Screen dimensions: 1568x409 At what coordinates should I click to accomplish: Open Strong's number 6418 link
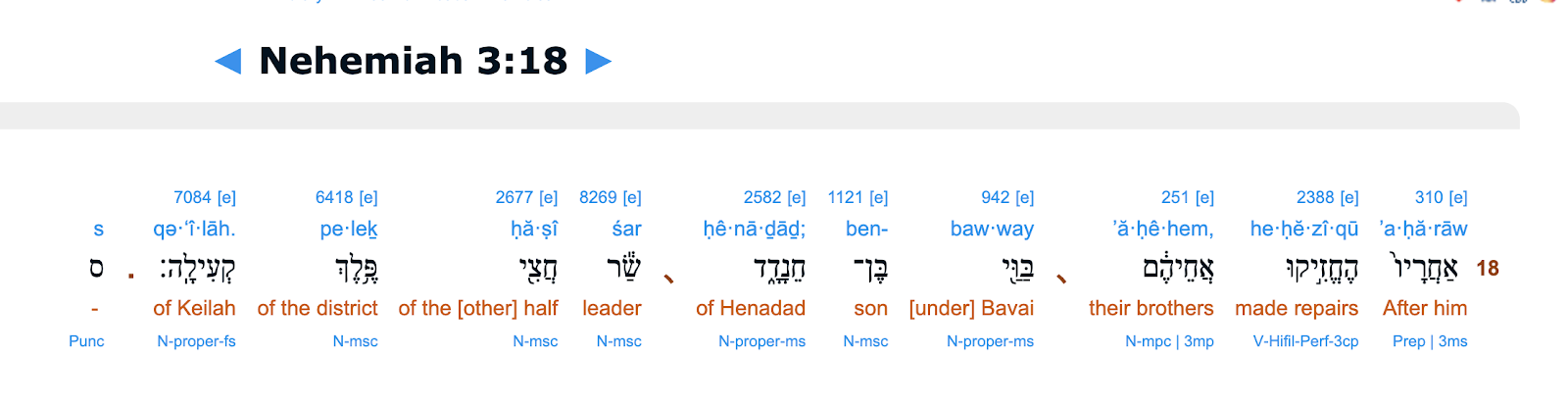click(x=333, y=197)
